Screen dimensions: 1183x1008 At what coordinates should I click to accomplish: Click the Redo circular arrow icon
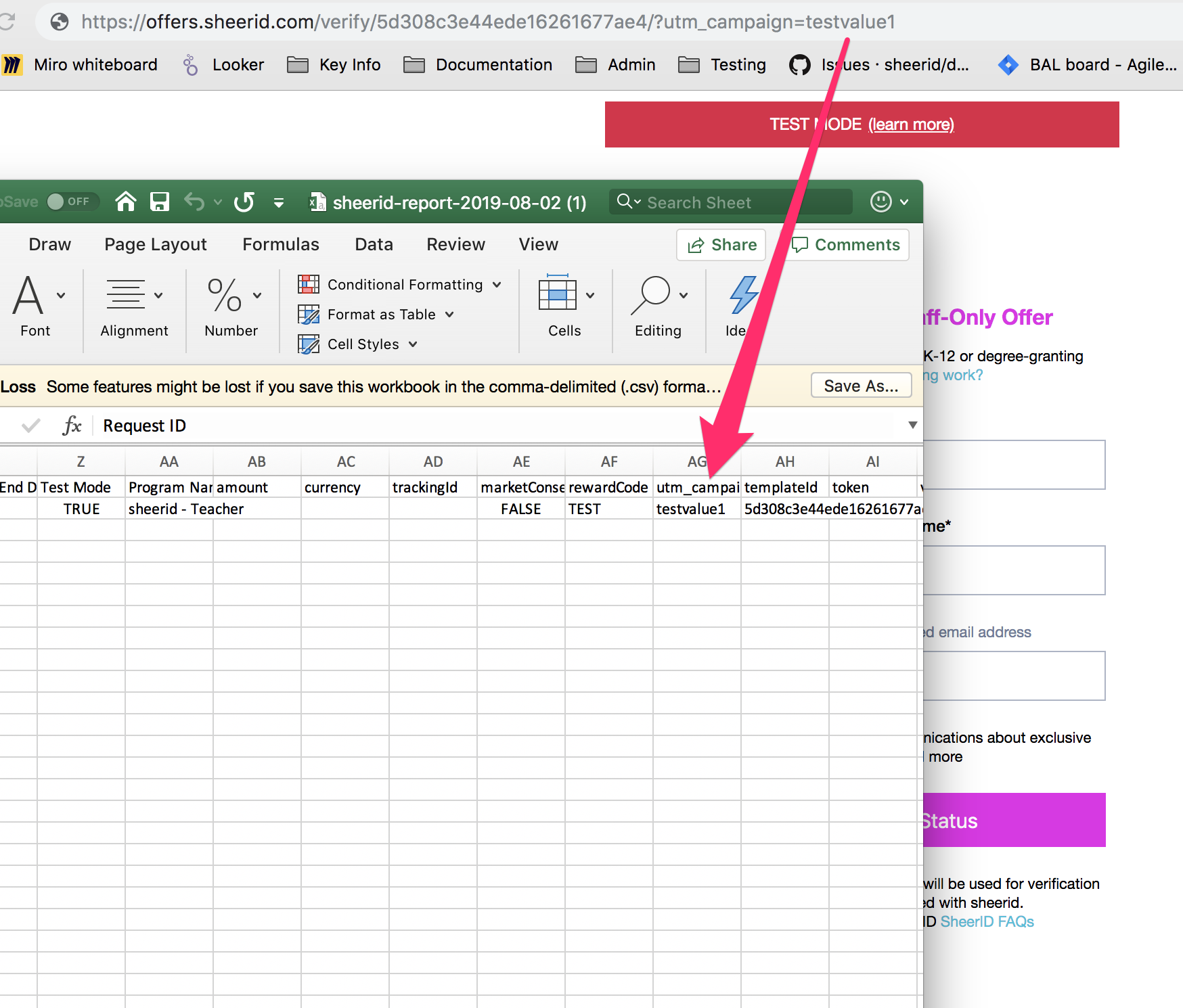244,202
